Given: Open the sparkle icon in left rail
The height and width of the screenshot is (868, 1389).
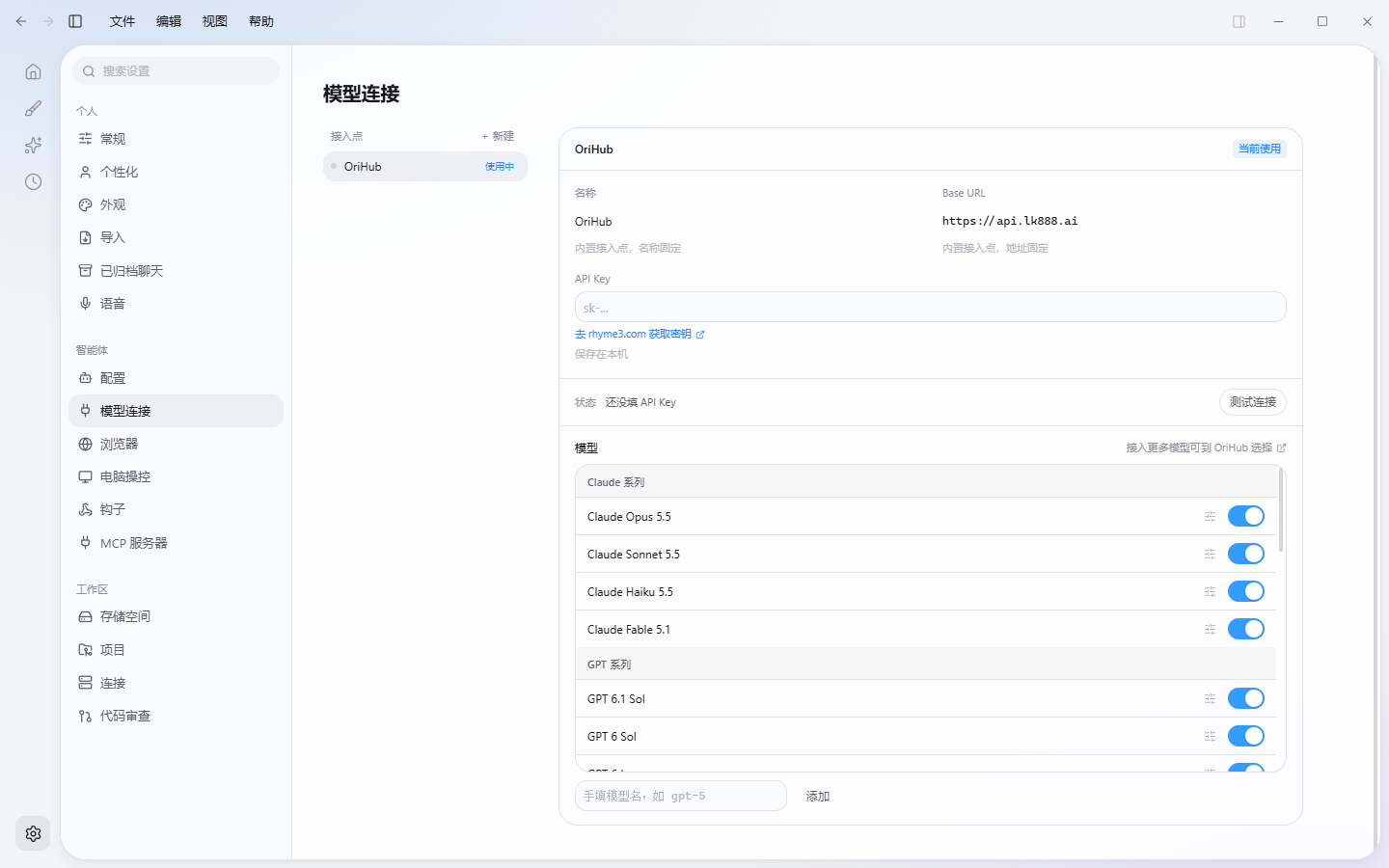Looking at the screenshot, I should tap(33, 145).
